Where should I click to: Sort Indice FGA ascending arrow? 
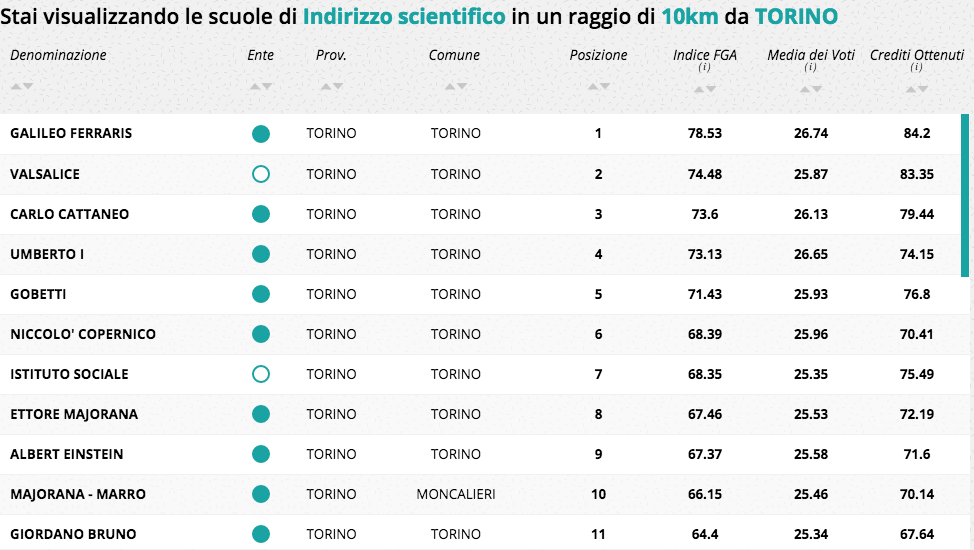(699, 89)
